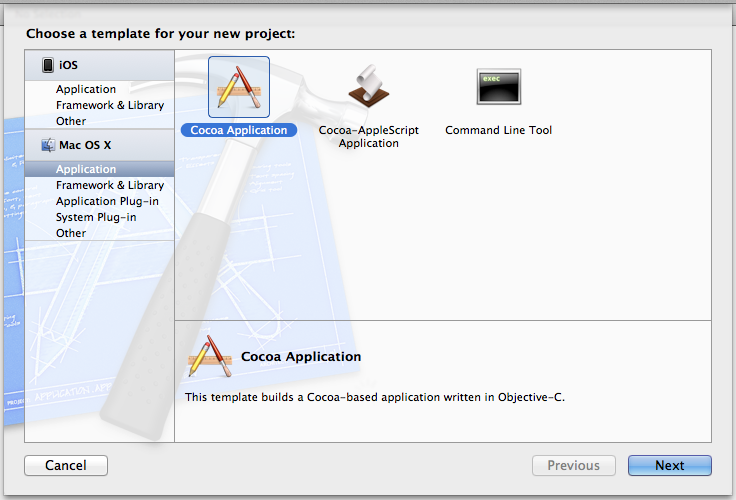
Task: Select Other under Mac OS X
Action: [x=71, y=233]
